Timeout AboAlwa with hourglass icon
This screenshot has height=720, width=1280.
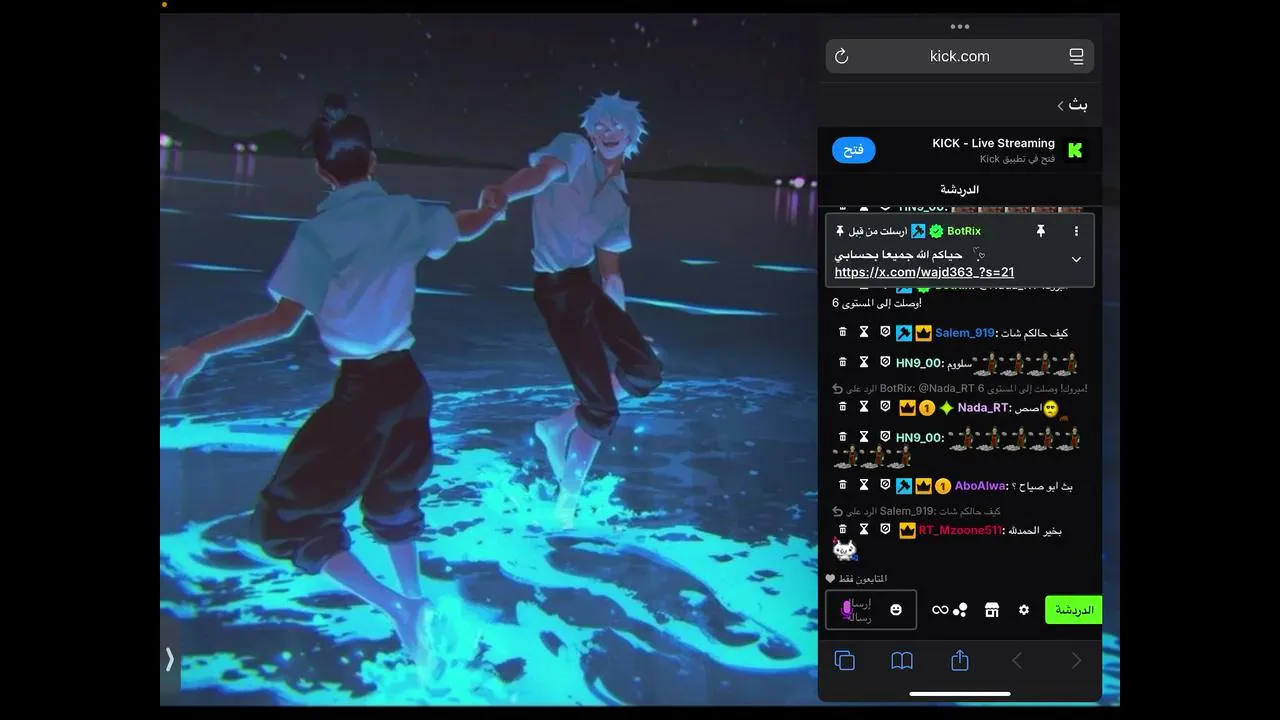864,485
